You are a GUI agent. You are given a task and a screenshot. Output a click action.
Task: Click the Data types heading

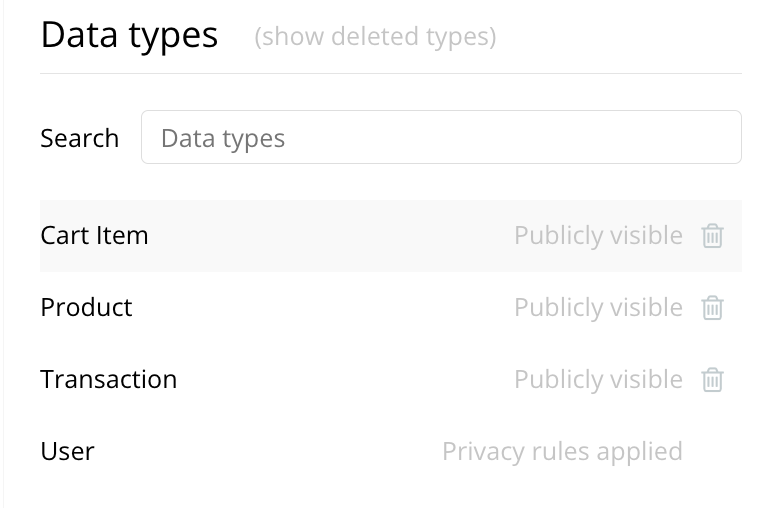coord(129,36)
